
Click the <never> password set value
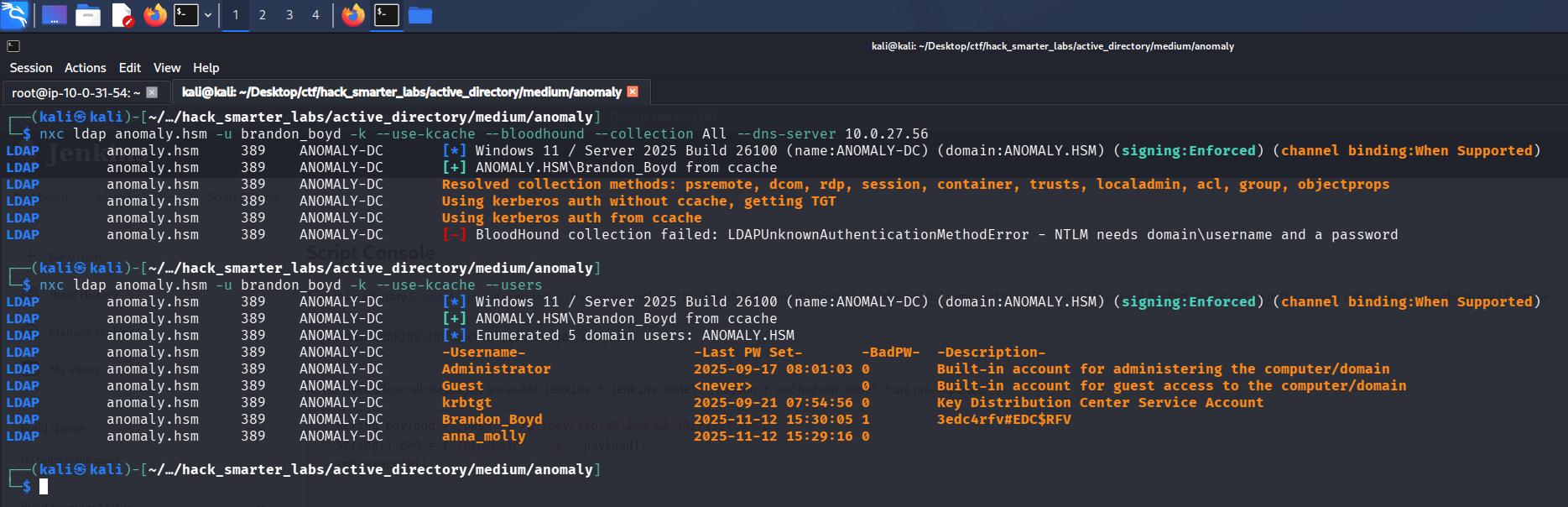click(723, 385)
